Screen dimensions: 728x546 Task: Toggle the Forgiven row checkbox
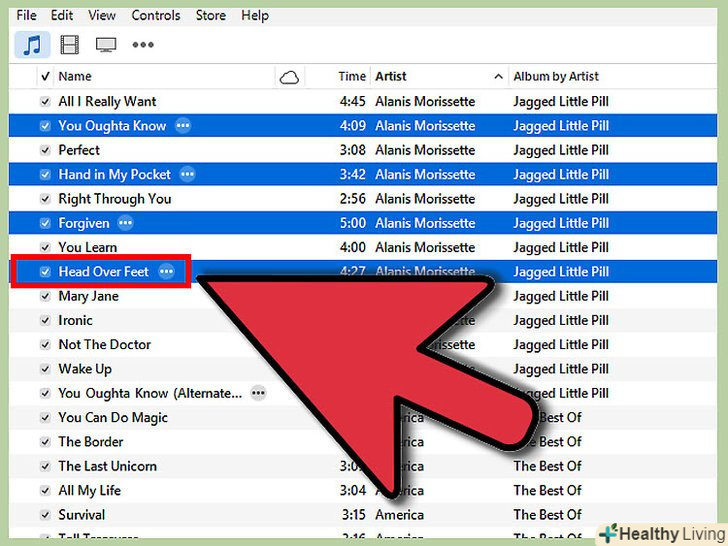click(x=45, y=223)
